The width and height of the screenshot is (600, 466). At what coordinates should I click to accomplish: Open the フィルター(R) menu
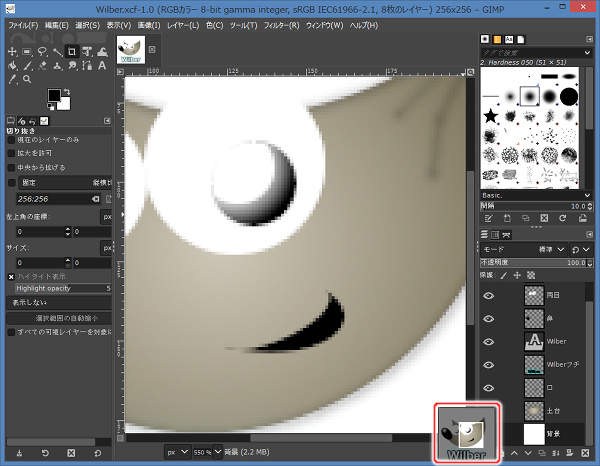[x=282, y=24]
